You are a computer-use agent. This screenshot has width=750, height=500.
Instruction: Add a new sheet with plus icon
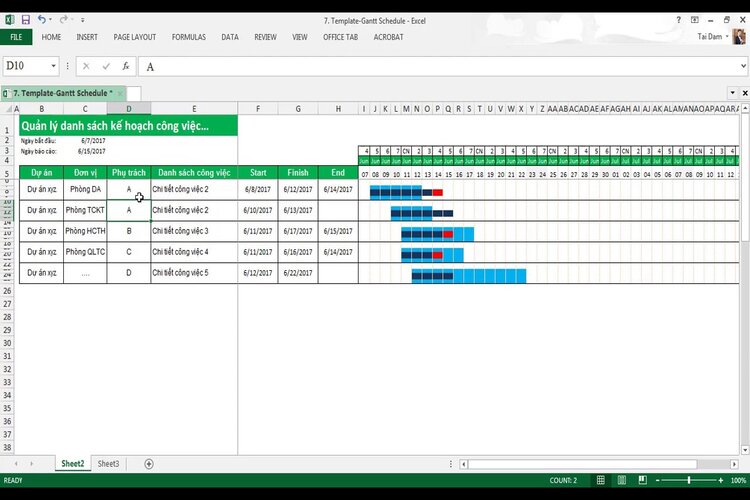click(149, 464)
